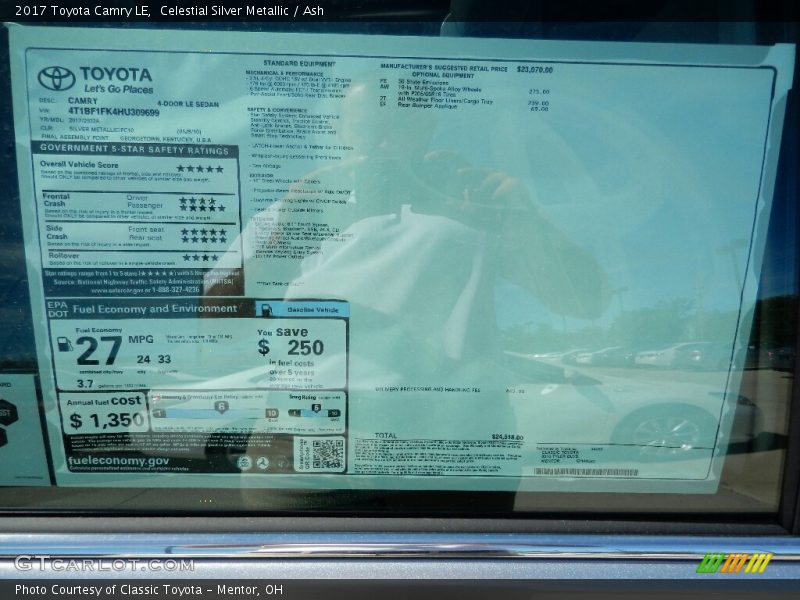Viewport: 800px width, 600px height.
Task: Click the gas pump icon next to Gasoline Vehicle
Action: [266, 310]
